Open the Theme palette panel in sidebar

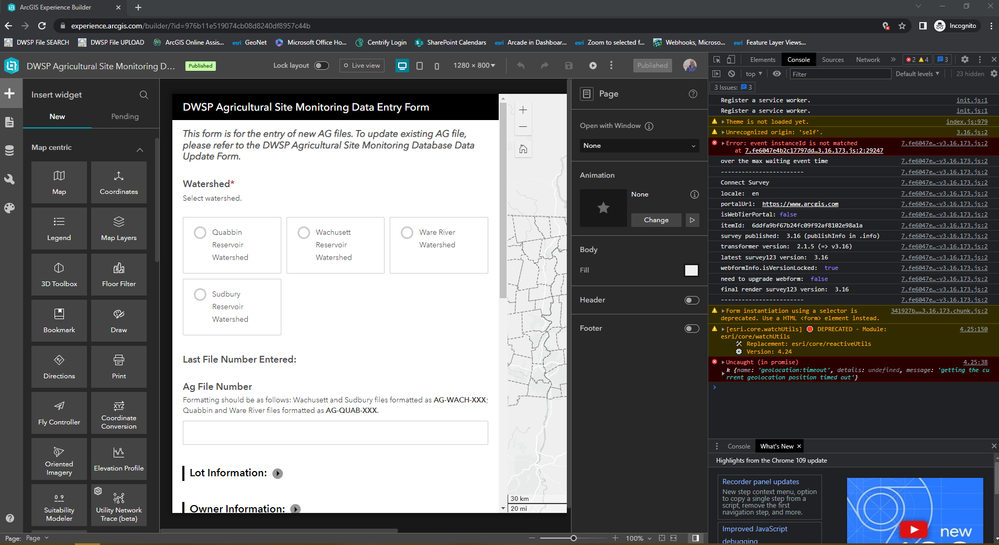(10, 208)
